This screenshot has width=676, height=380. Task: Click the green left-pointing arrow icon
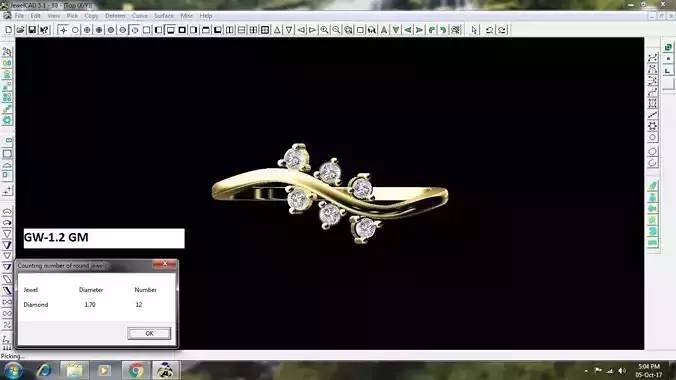(x=407, y=30)
